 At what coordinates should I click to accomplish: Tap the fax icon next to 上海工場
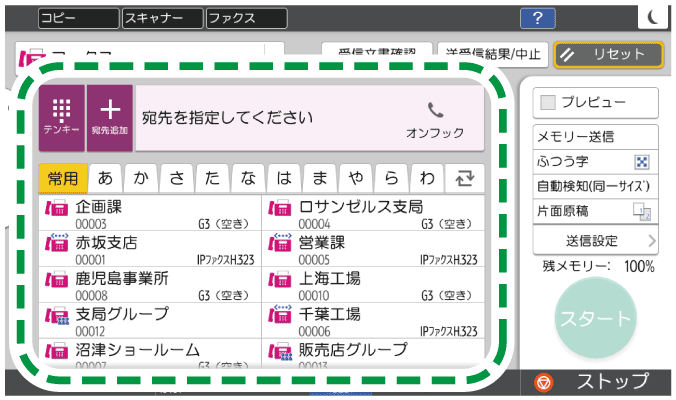(x=280, y=280)
